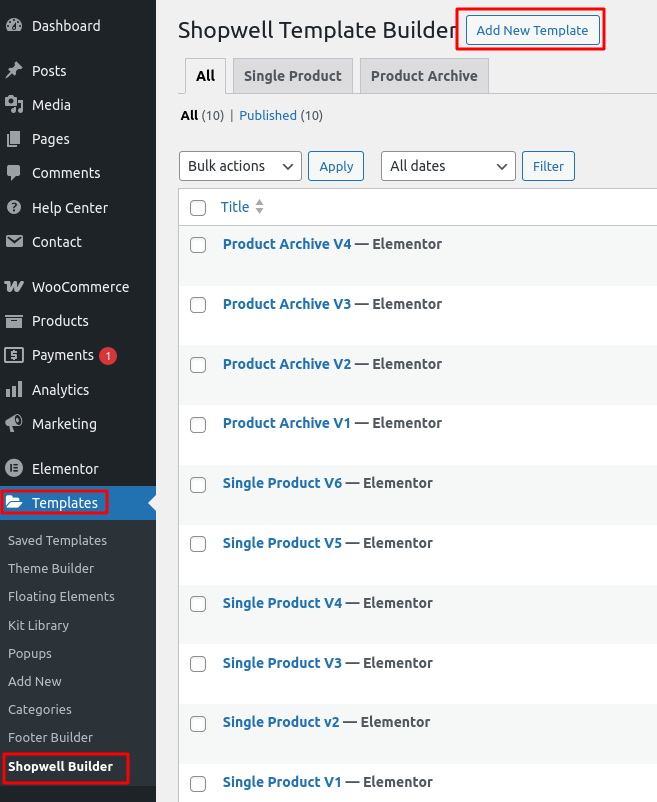The height and width of the screenshot is (802, 657).
Task: Check the Product Archive V4 row checkbox
Action: (198, 244)
